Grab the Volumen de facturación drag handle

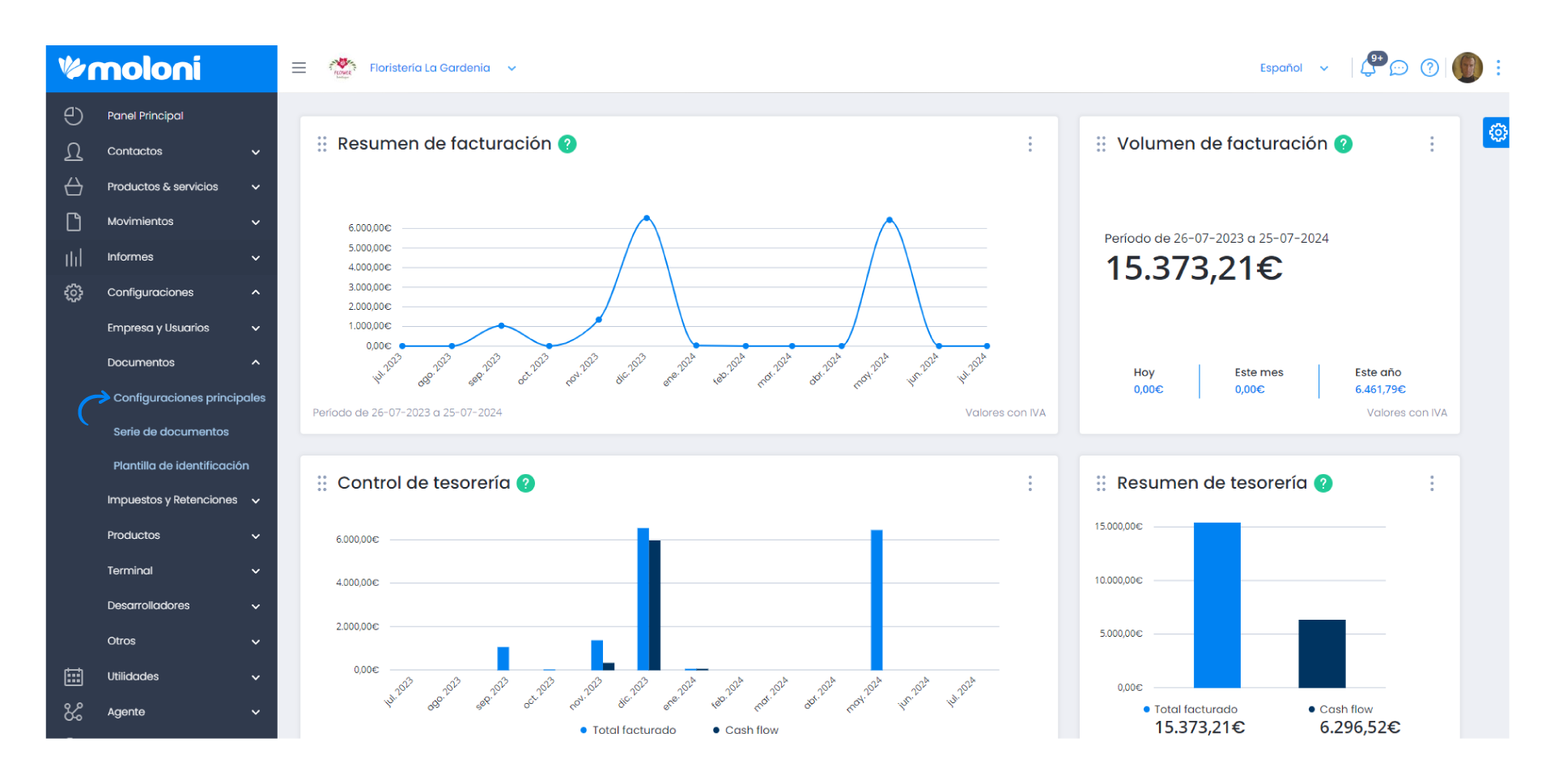click(1101, 144)
